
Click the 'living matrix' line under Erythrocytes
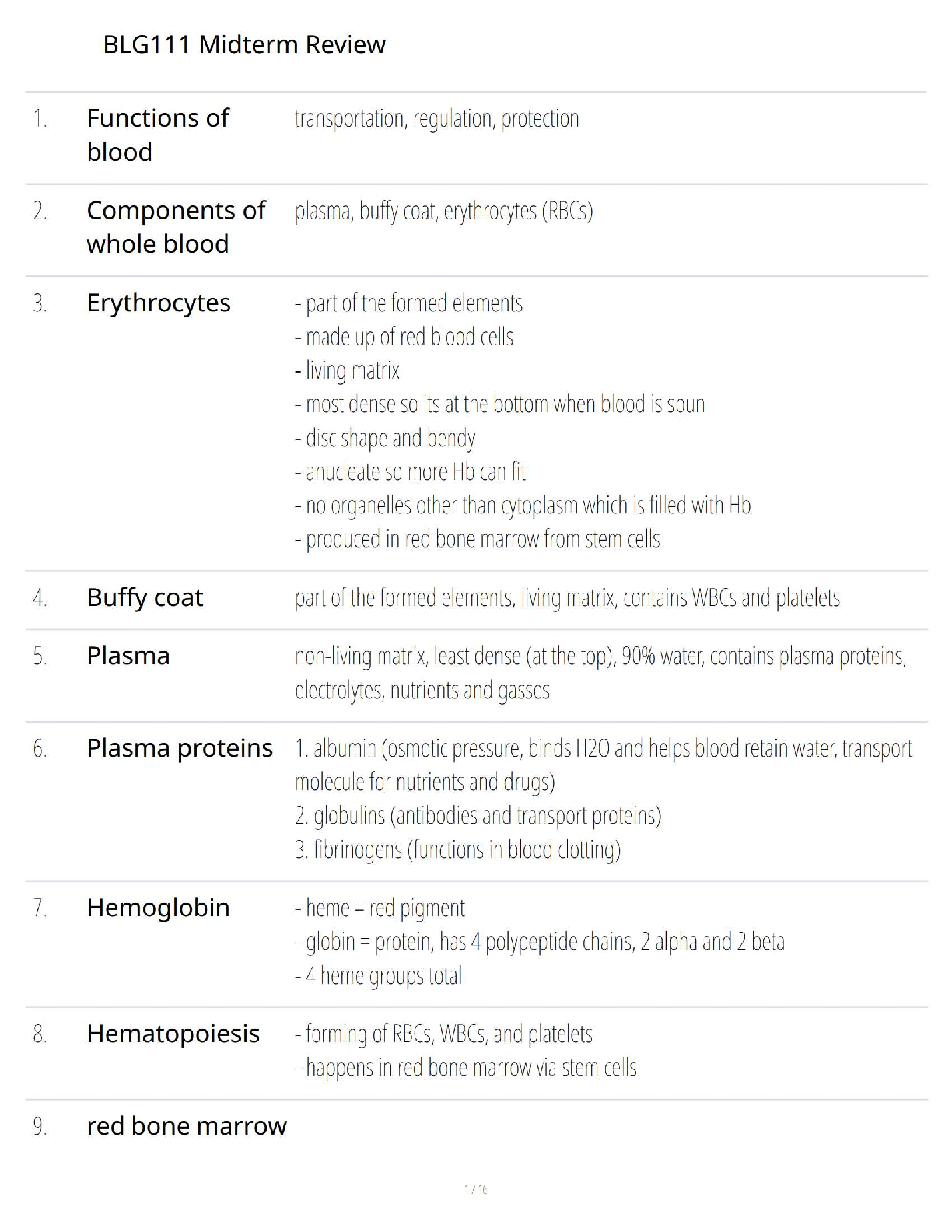(347, 370)
